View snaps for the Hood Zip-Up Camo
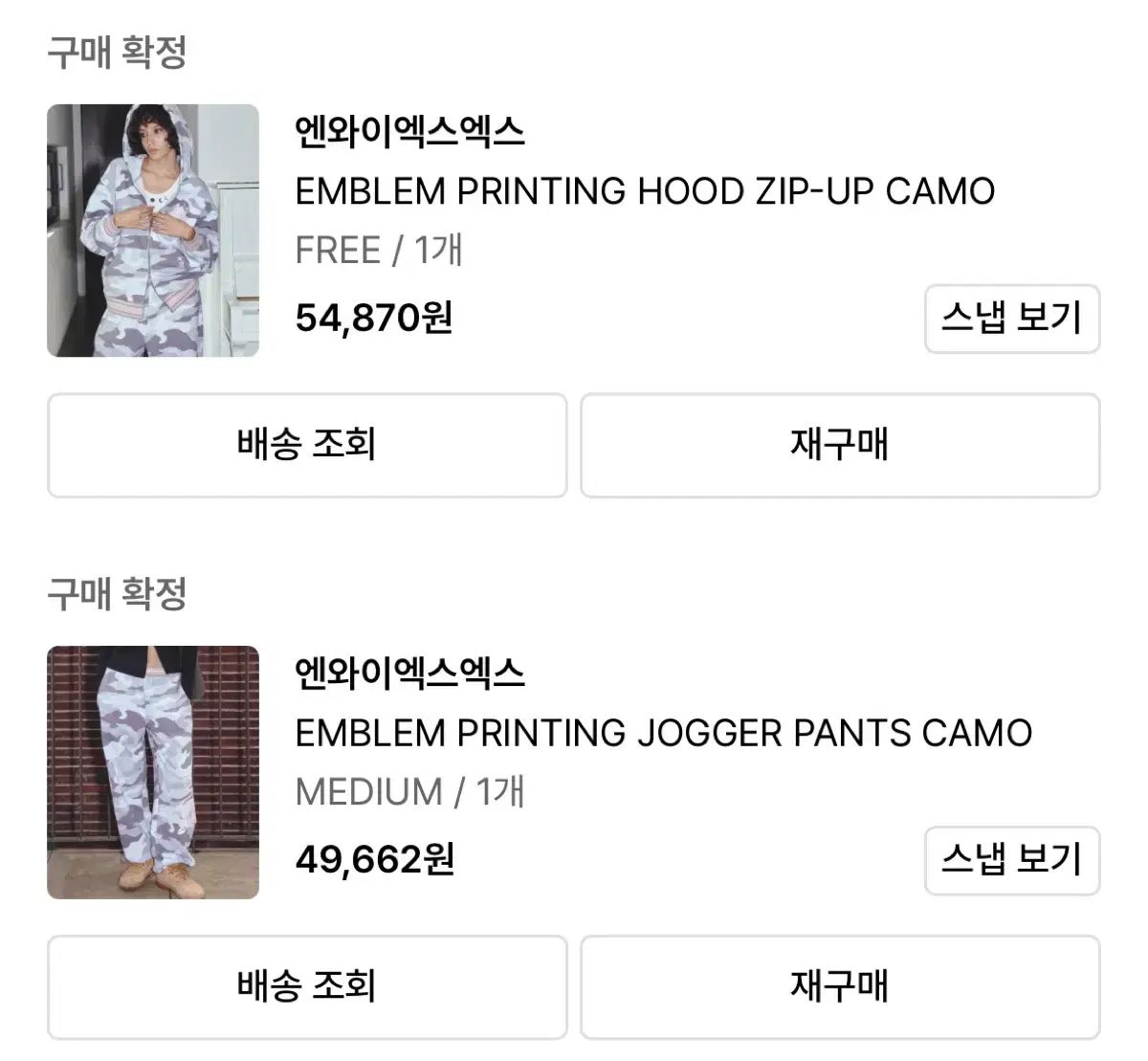 pyautogui.click(x=1011, y=319)
